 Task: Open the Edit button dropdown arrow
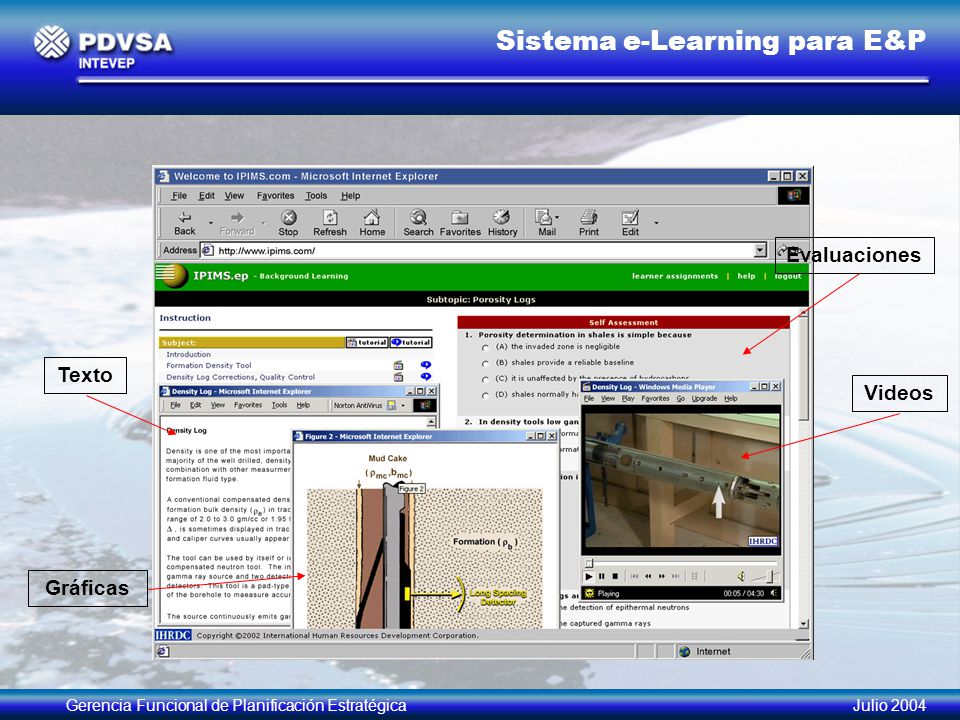point(656,223)
